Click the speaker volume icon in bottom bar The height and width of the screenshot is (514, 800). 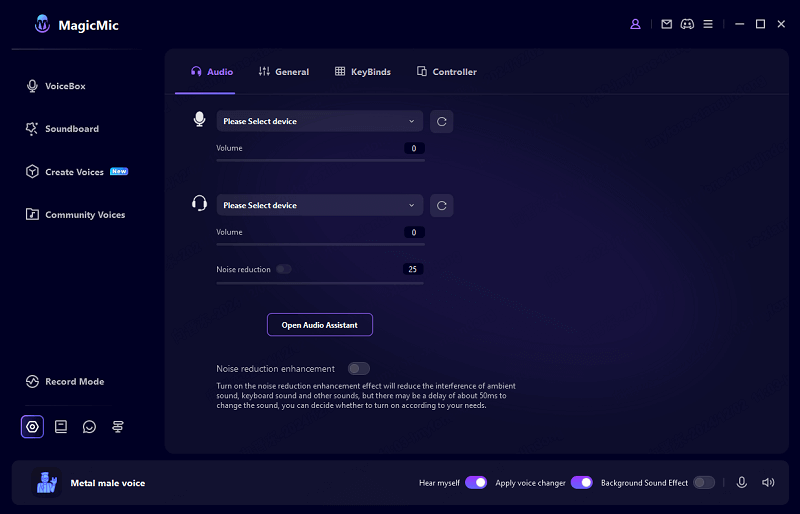click(768, 482)
